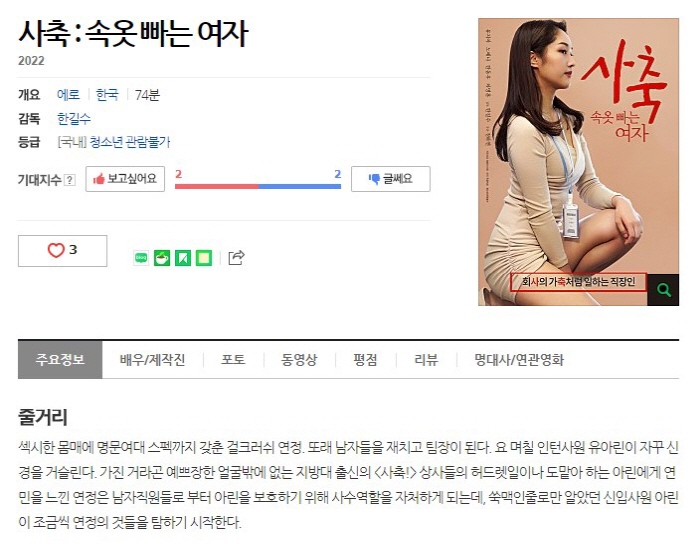Viewport: 700px width, 547px height.
Task: Switch to 배우/제작진 tab
Action: click(153, 360)
